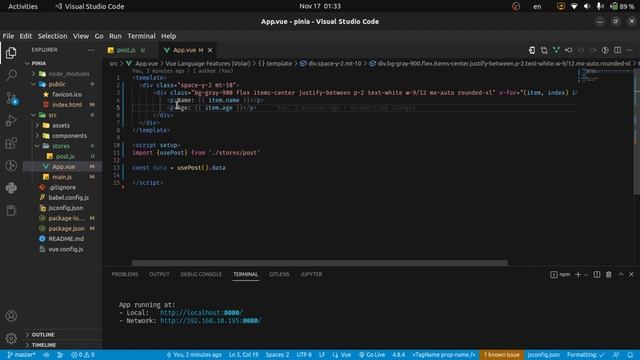This screenshot has height=360, width=640.
Task: Click errors and warnings count in status bar
Action: [83, 355]
